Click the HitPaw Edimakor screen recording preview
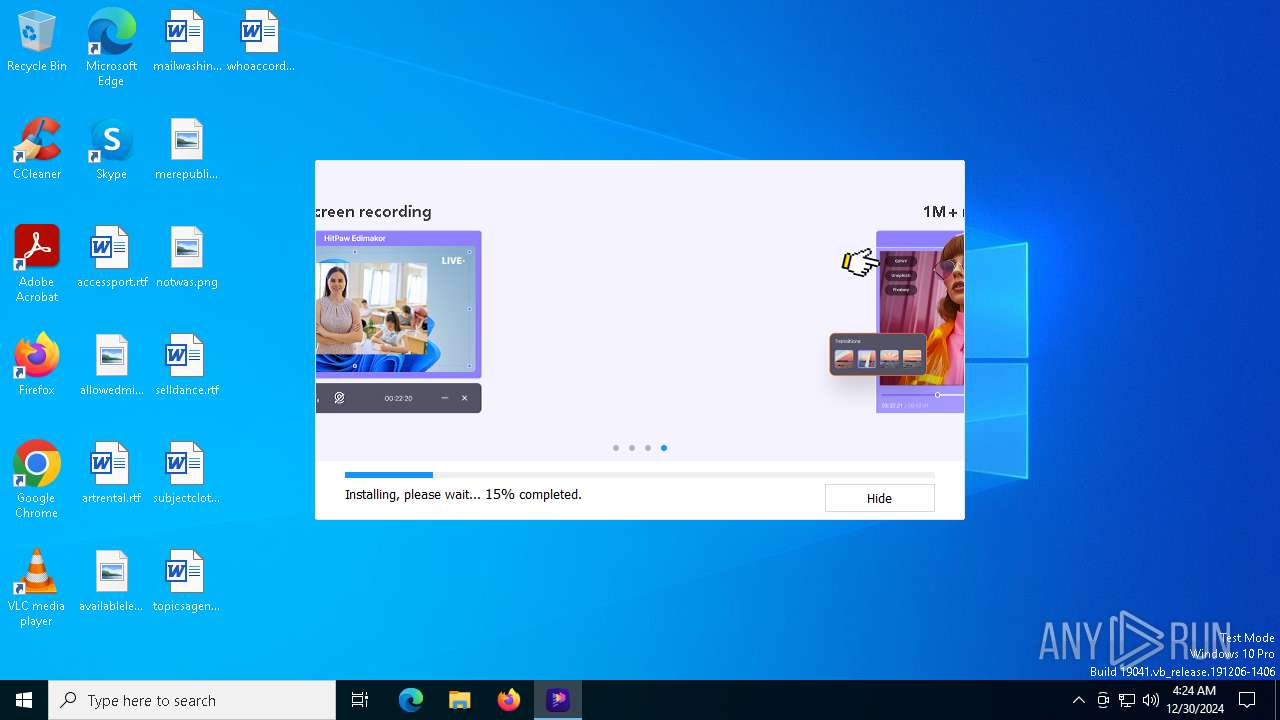Viewport: 1280px width, 720px height. [398, 321]
